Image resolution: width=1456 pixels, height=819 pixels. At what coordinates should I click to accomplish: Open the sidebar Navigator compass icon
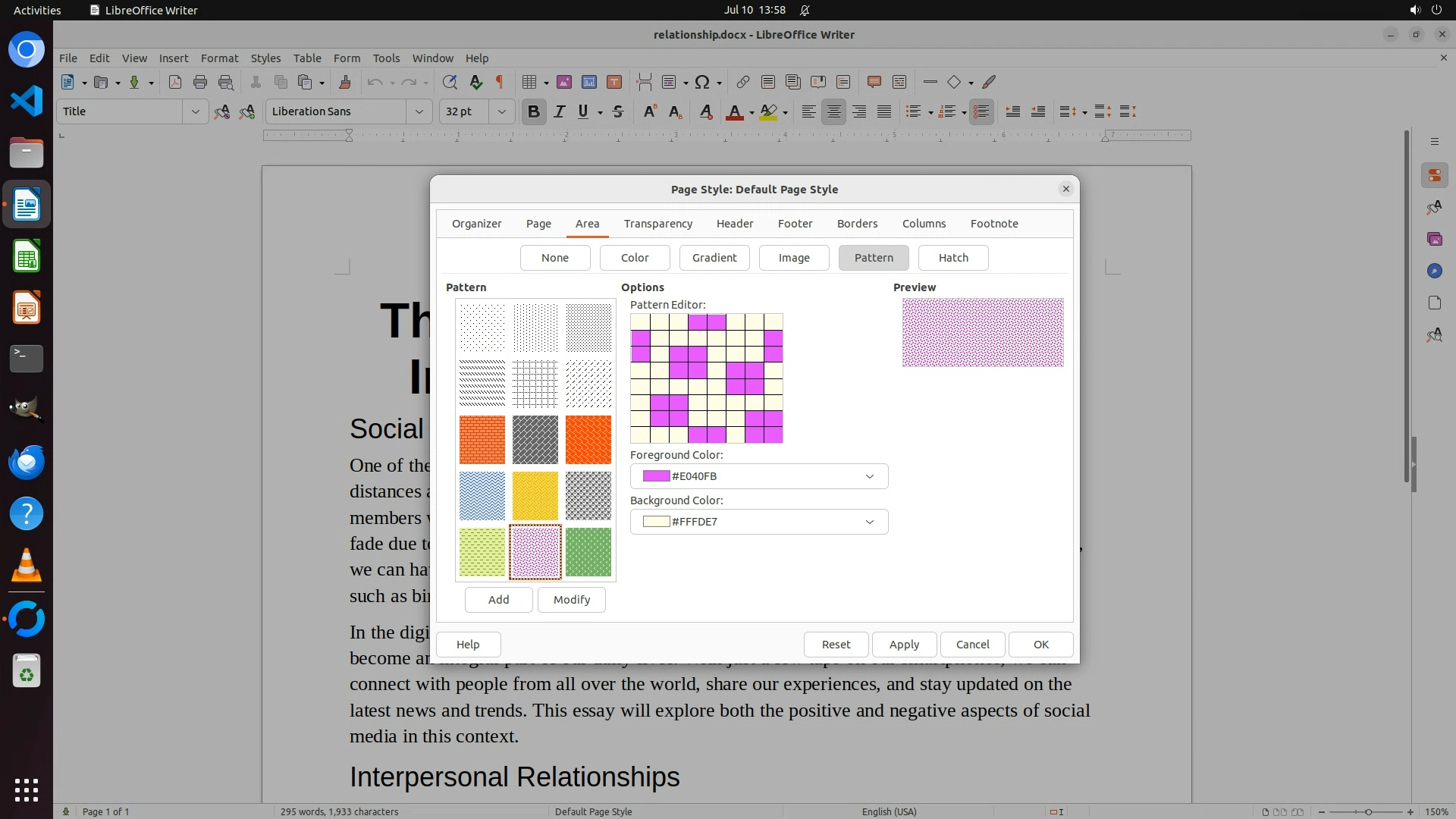pyautogui.click(x=1434, y=271)
